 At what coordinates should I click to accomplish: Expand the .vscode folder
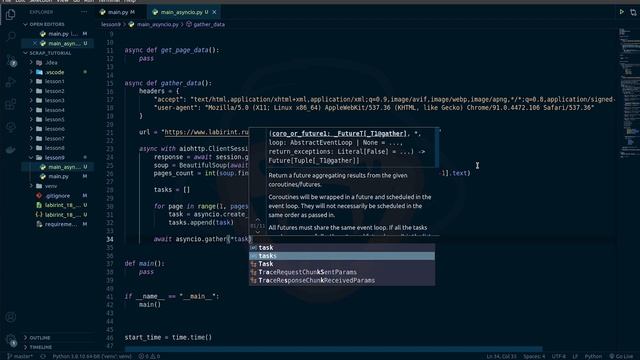[54, 72]
